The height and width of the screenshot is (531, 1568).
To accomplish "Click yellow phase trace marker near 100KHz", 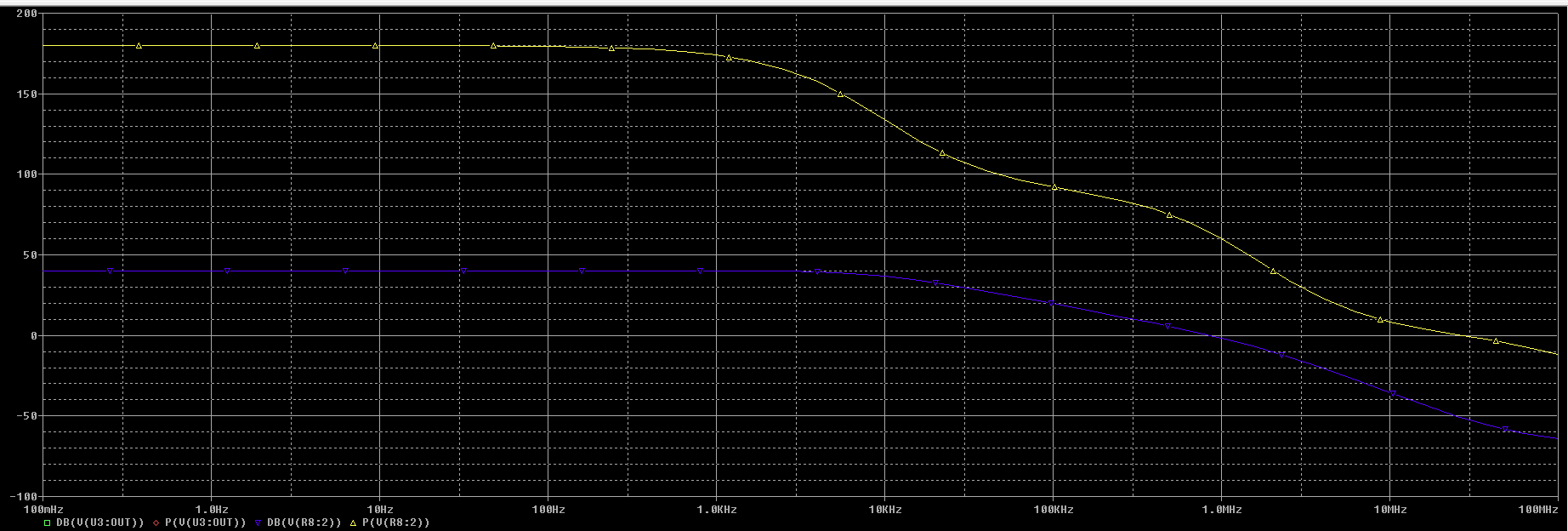I will click(1054, 187).
